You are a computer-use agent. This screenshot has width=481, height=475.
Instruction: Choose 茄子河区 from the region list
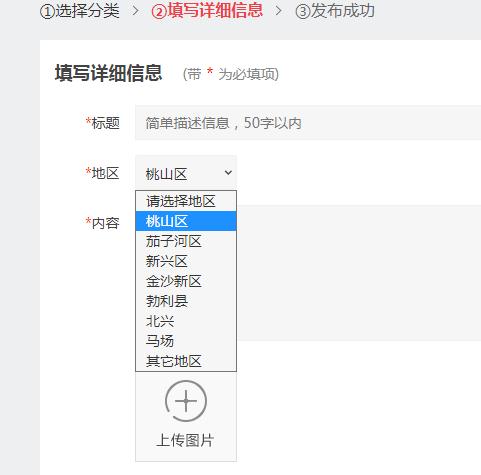point(186,241)
